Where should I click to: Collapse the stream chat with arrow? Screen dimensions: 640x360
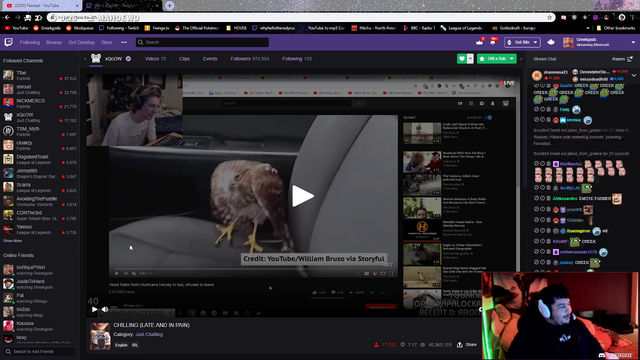point(521,59)
